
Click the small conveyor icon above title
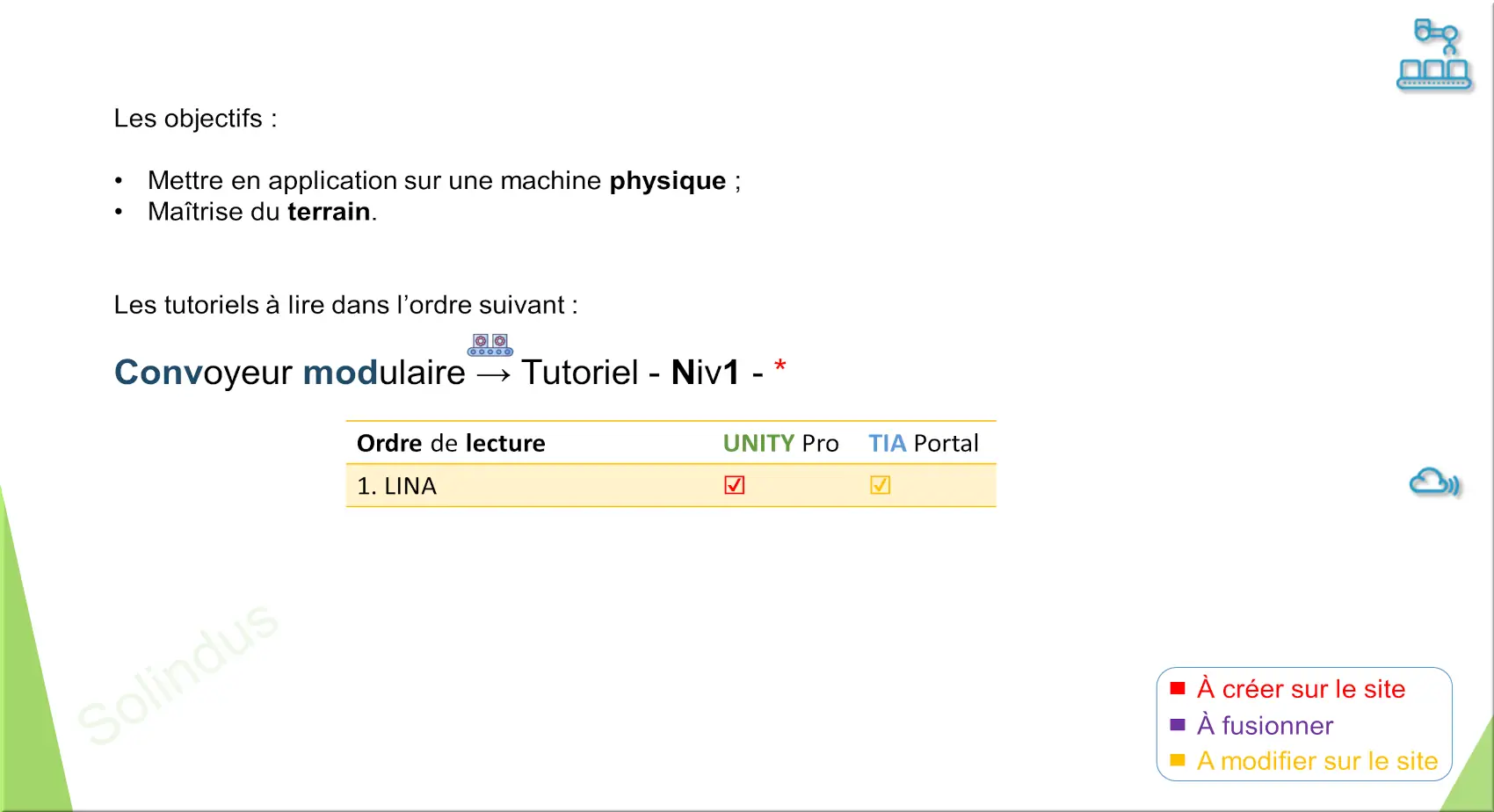tap(490, 344)
